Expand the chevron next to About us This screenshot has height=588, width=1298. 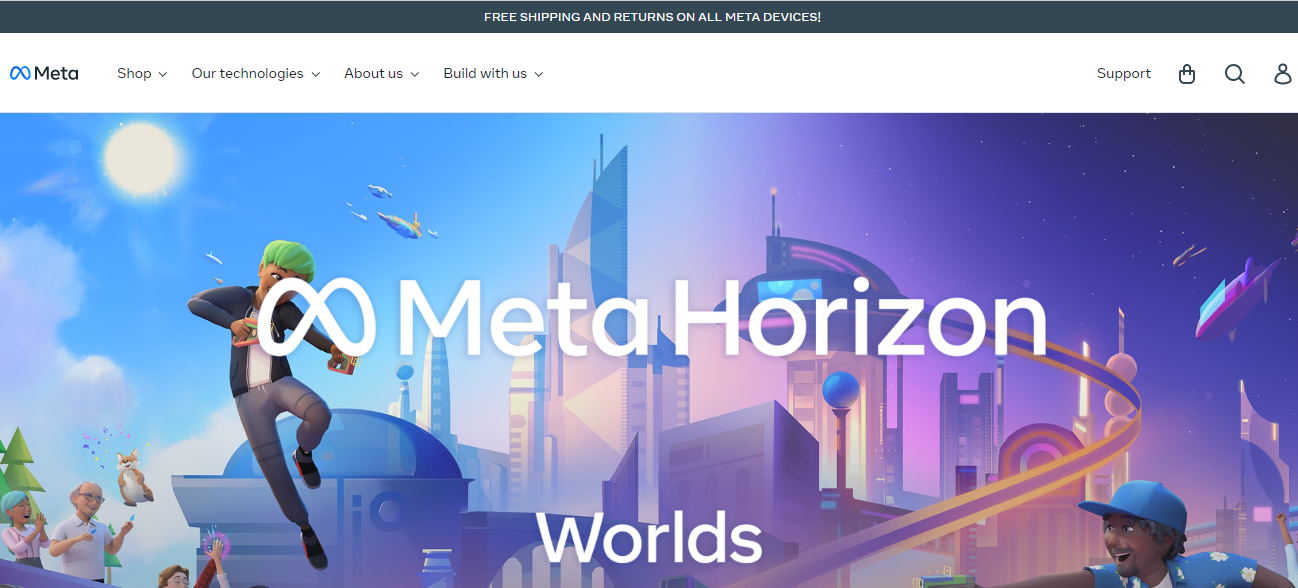(x=414, y=74)
